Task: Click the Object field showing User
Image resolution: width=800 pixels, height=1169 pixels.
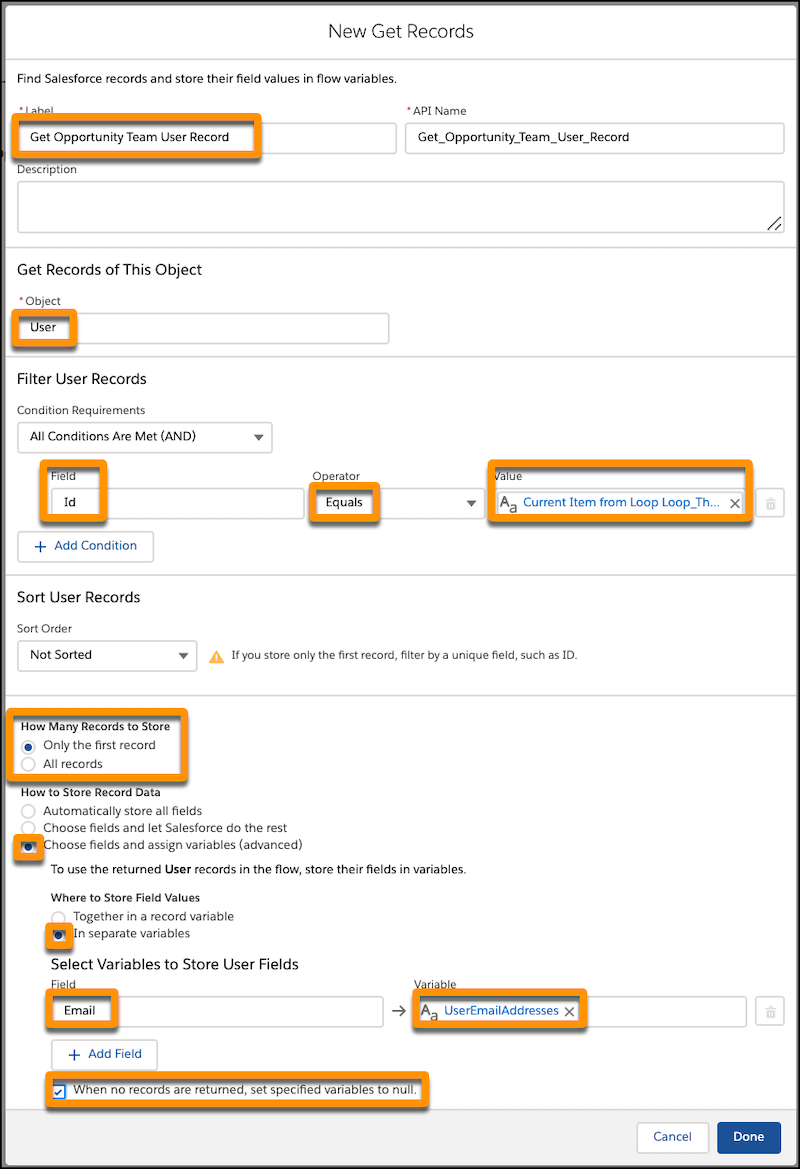Action: [x=203, y=328]
